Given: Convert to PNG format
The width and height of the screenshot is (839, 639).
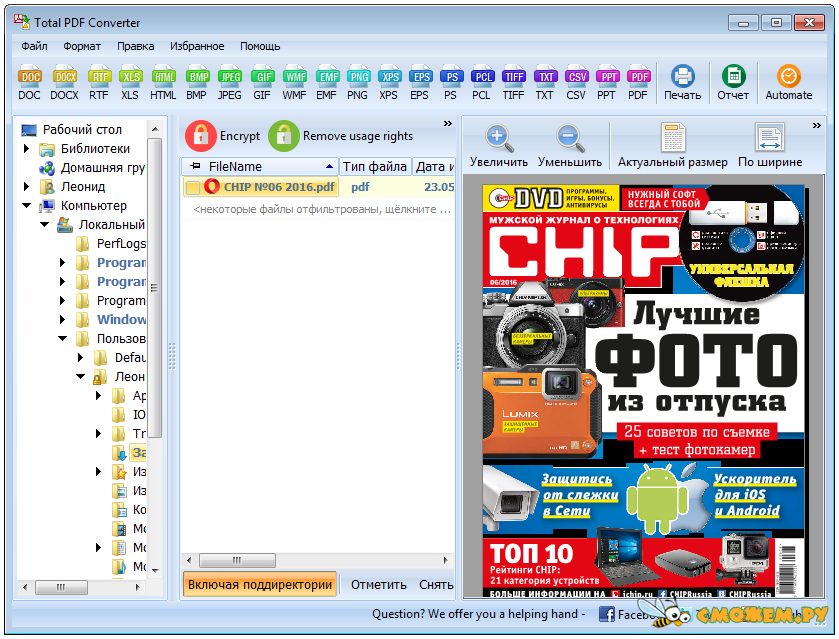Looking at the screenshot, I should (357, 83).
